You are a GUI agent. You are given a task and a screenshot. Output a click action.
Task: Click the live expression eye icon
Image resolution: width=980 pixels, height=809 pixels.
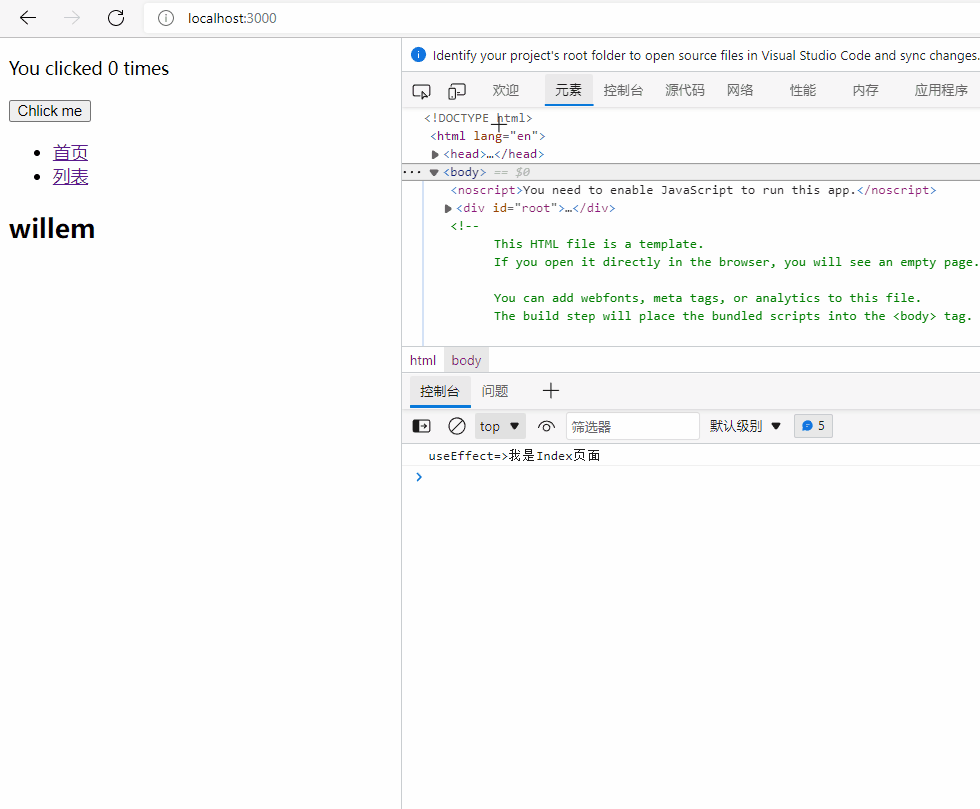pos(546,426)
